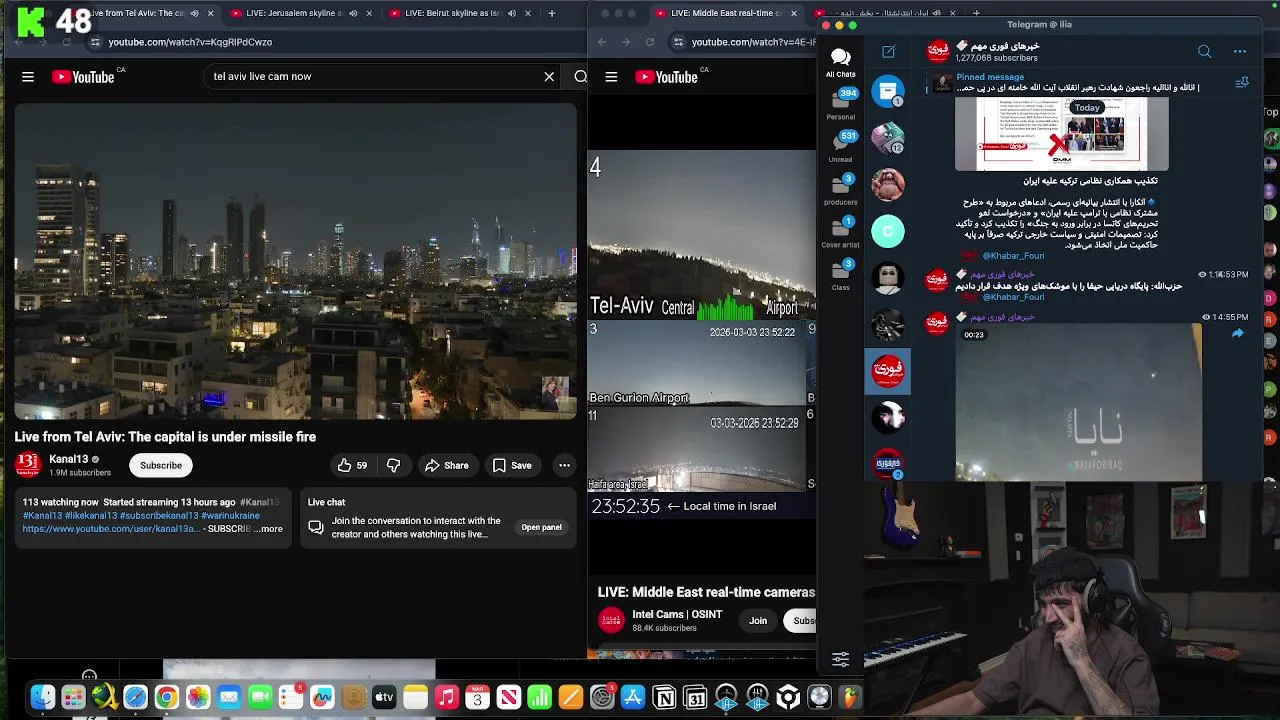Viewport: 1280px width, 720px height.
Task: Open Telegram All Chats folder
Action: pos(841,62)
